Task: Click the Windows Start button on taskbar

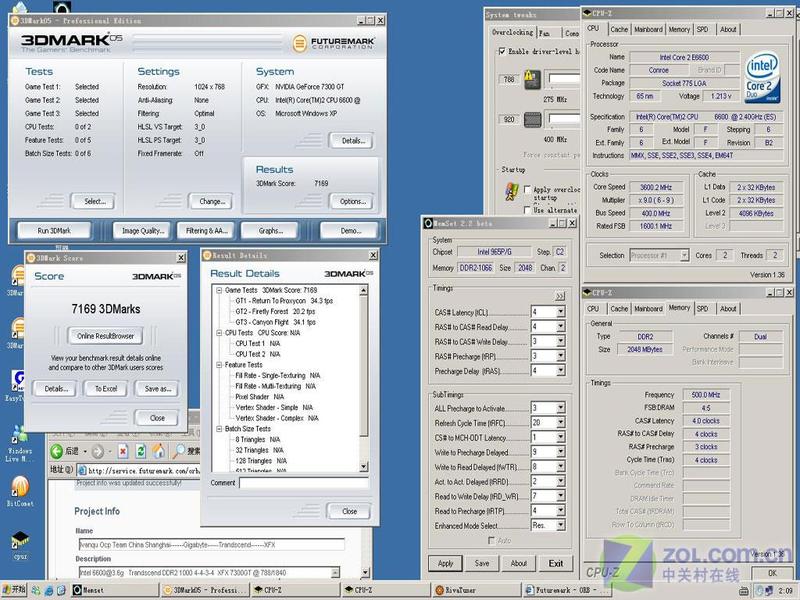Action: pyautogui.click(x=14, y=590)
